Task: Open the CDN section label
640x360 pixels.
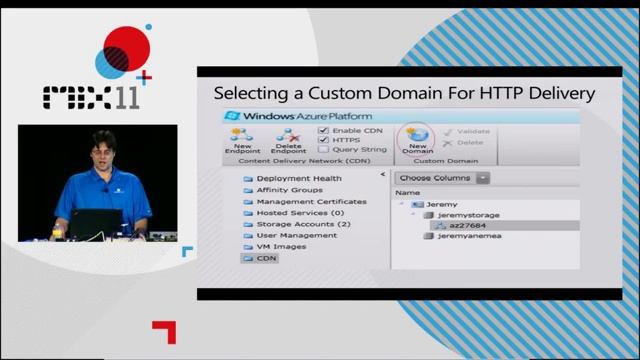Action: coord(267,258)
